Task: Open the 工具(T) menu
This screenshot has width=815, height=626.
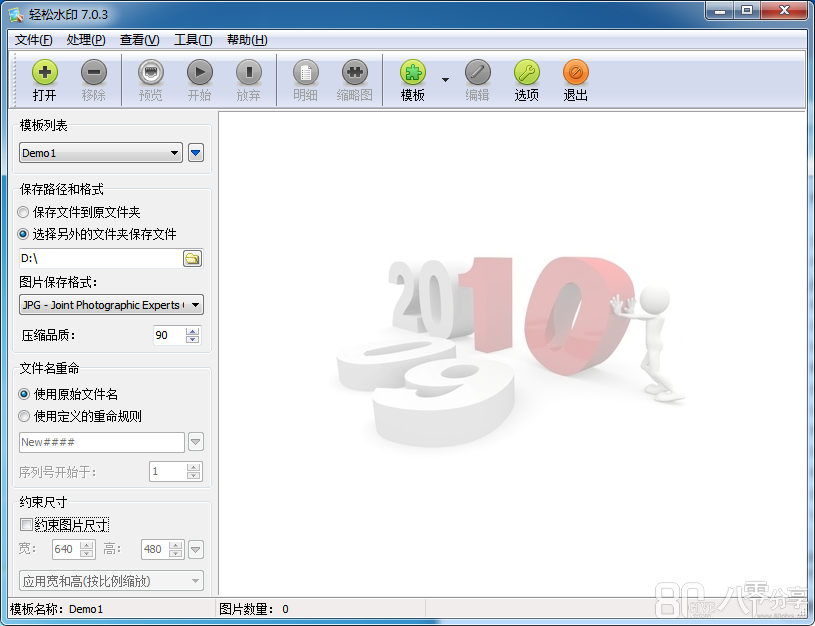Action: pyautogui.click(x=193, y=40)
